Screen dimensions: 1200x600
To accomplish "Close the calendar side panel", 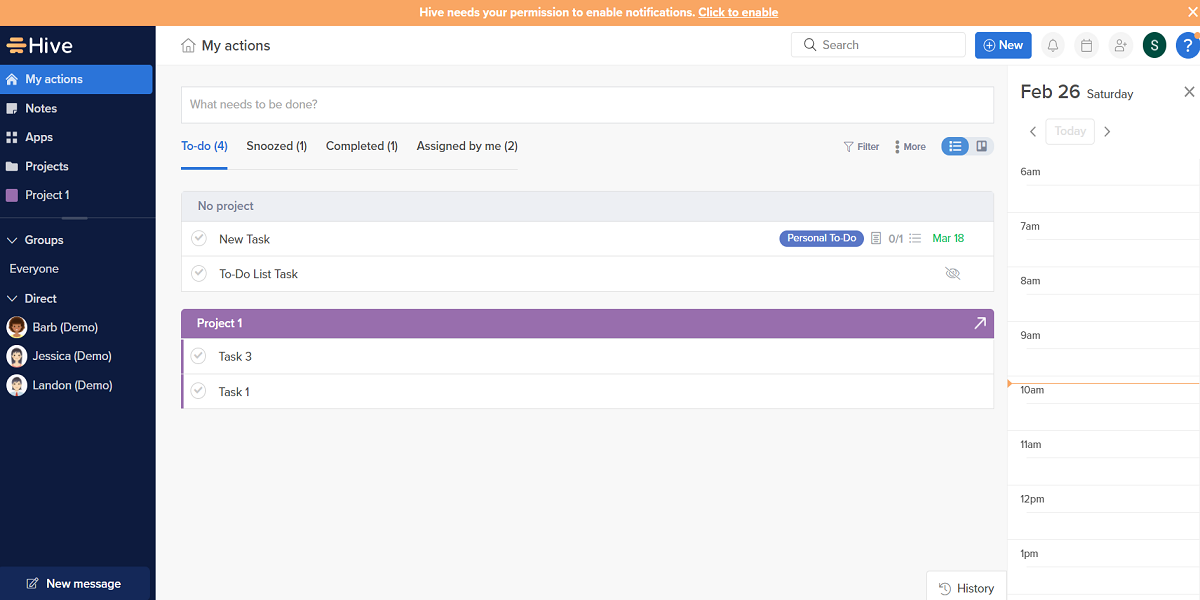I will tap(1189, 92).
